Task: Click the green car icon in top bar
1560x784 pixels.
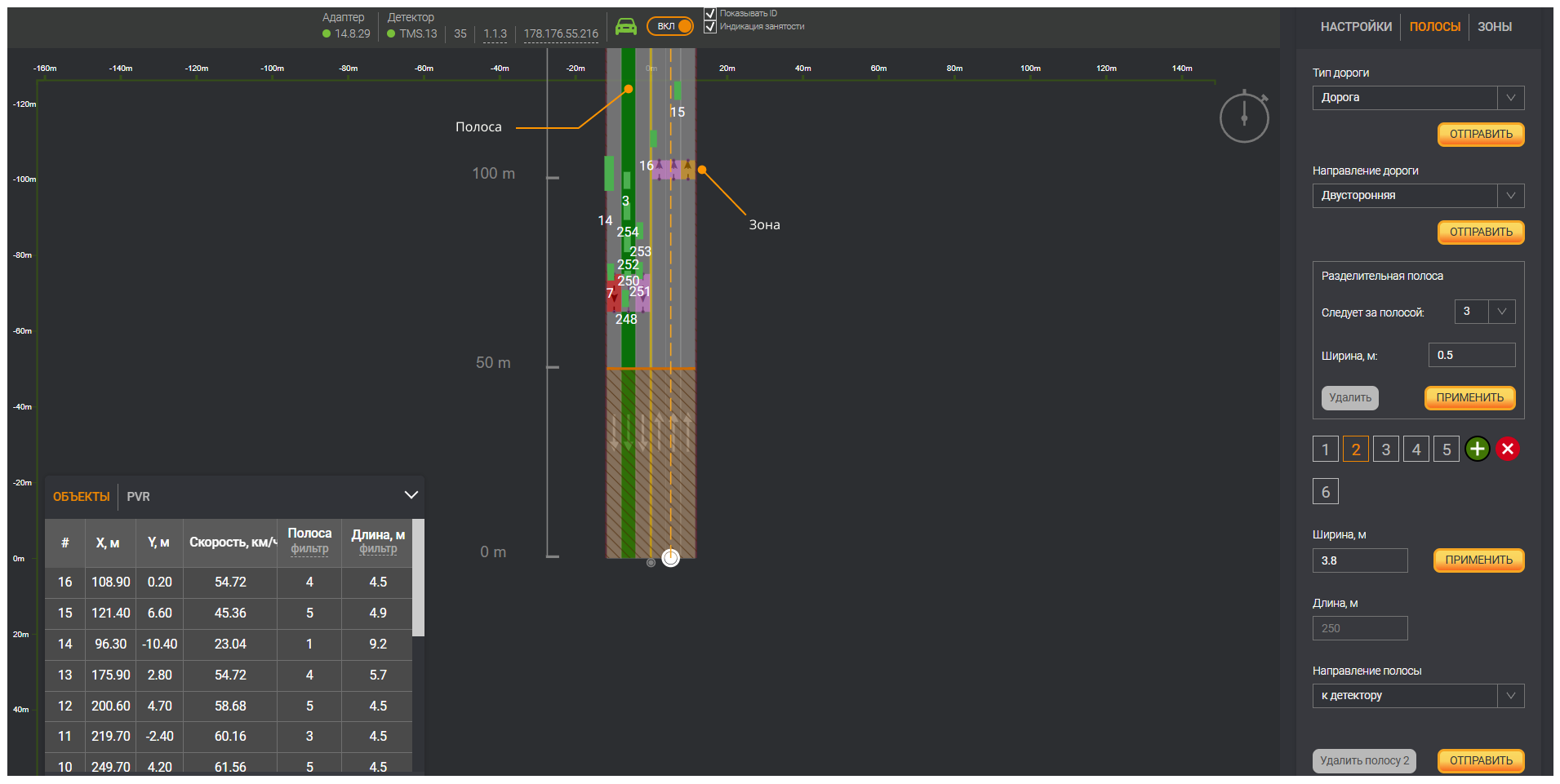Action: (626, 27)
